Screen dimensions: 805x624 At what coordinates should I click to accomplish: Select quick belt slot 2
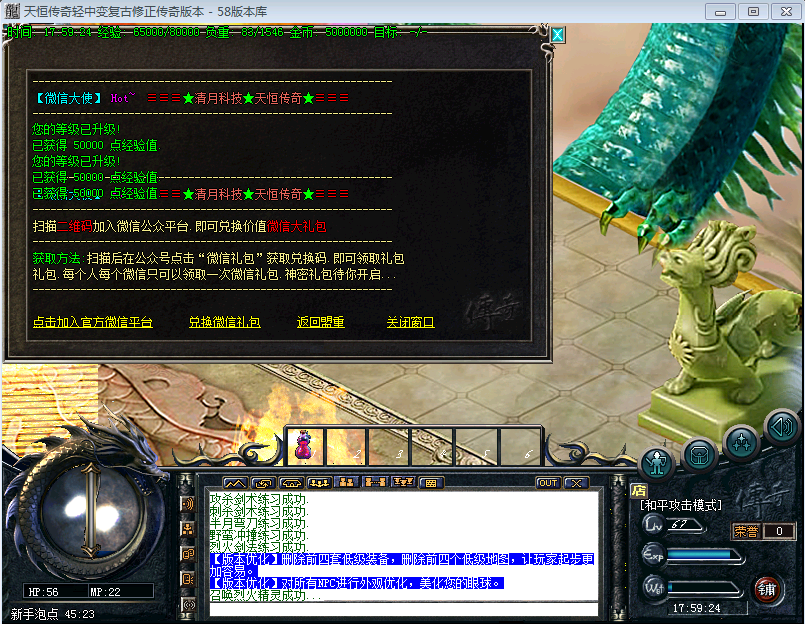pyautogui.click(x=347, y=445)
